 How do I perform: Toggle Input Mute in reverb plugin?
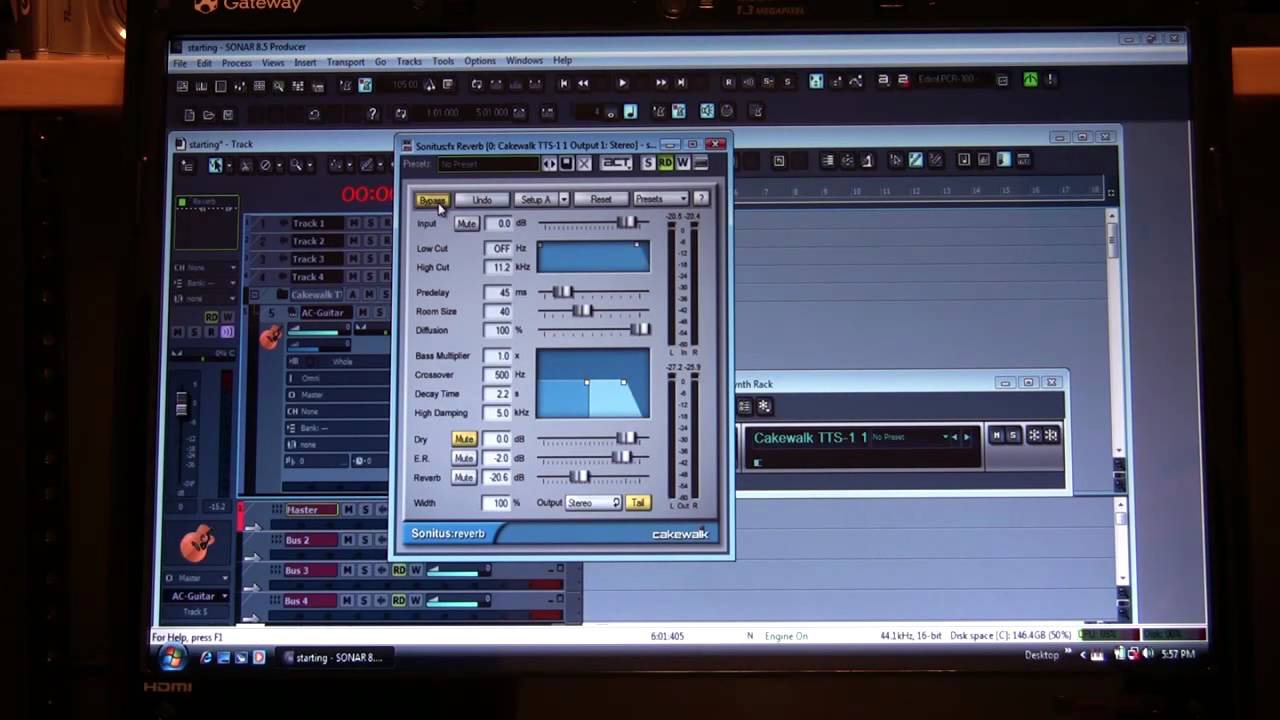pyautogui.click(x=466, y=224)
